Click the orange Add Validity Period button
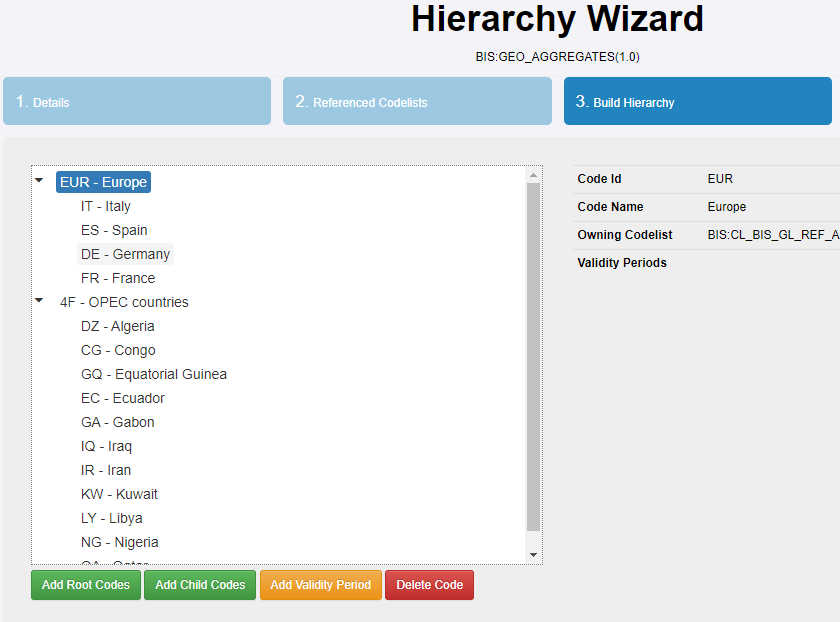The height and width of the screenshot is (622, 840). (x=320, y=585)
